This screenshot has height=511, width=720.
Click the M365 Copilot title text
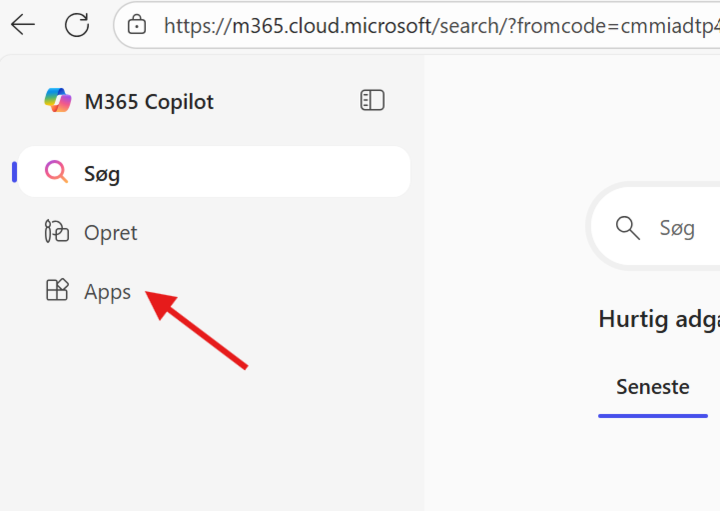(x=149, y=101)
